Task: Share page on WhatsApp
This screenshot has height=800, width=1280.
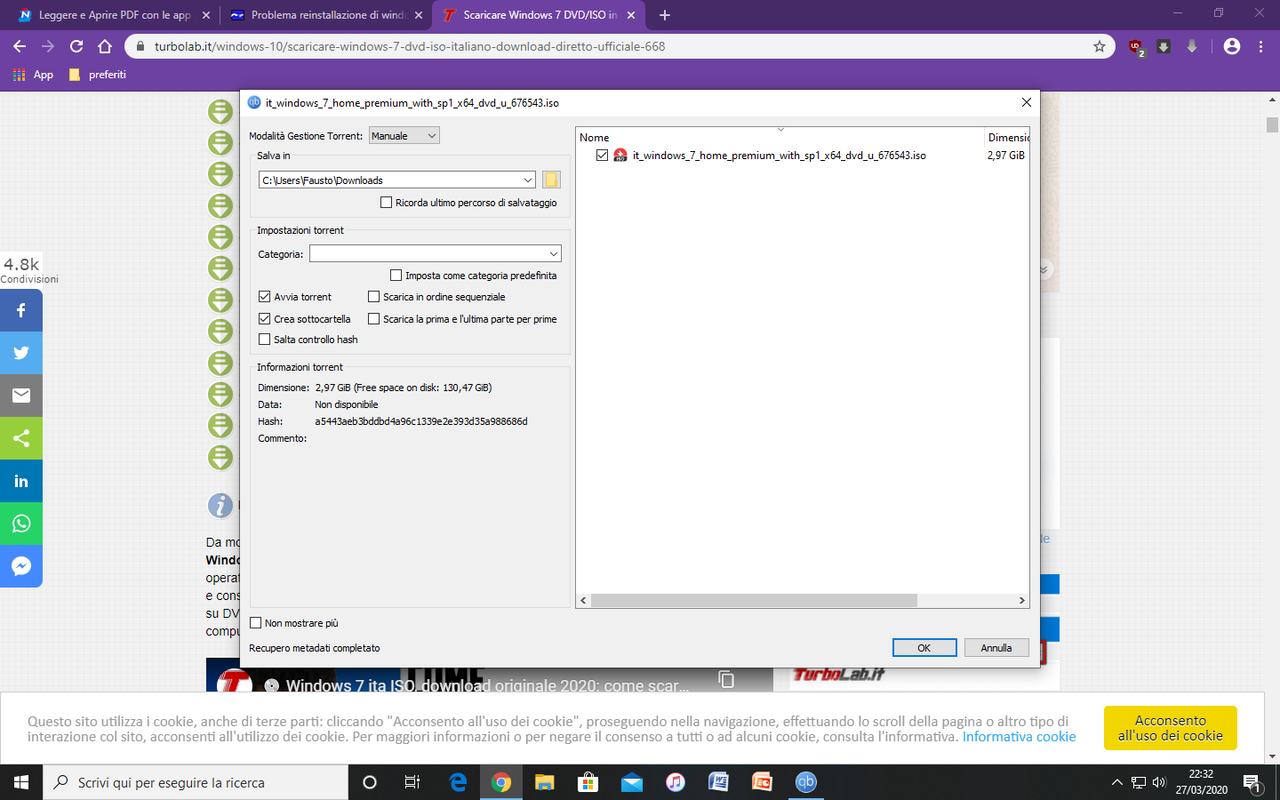Action: (21, 523)
